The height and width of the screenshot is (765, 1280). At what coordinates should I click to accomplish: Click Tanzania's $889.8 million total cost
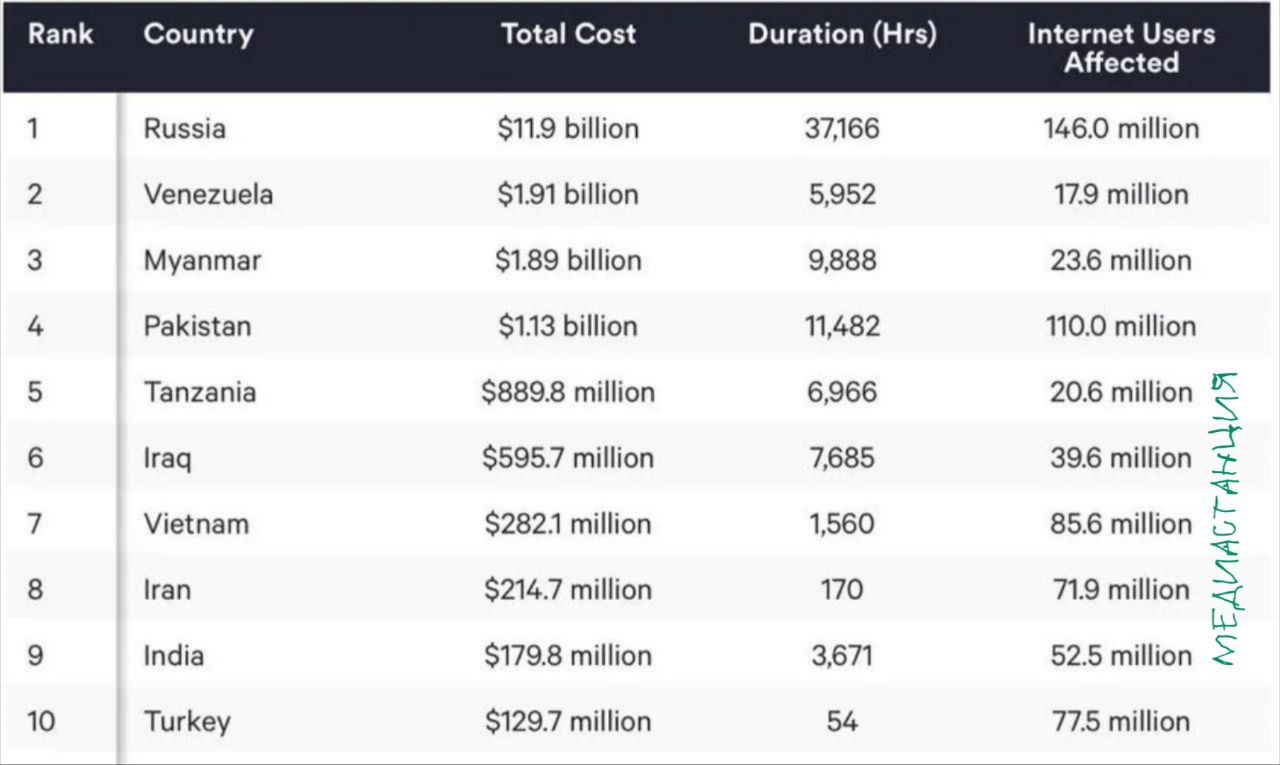(x=568, y=392)
